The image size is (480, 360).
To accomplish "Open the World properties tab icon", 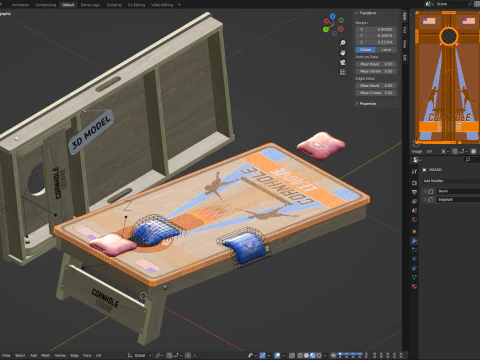I will [414, 220].
